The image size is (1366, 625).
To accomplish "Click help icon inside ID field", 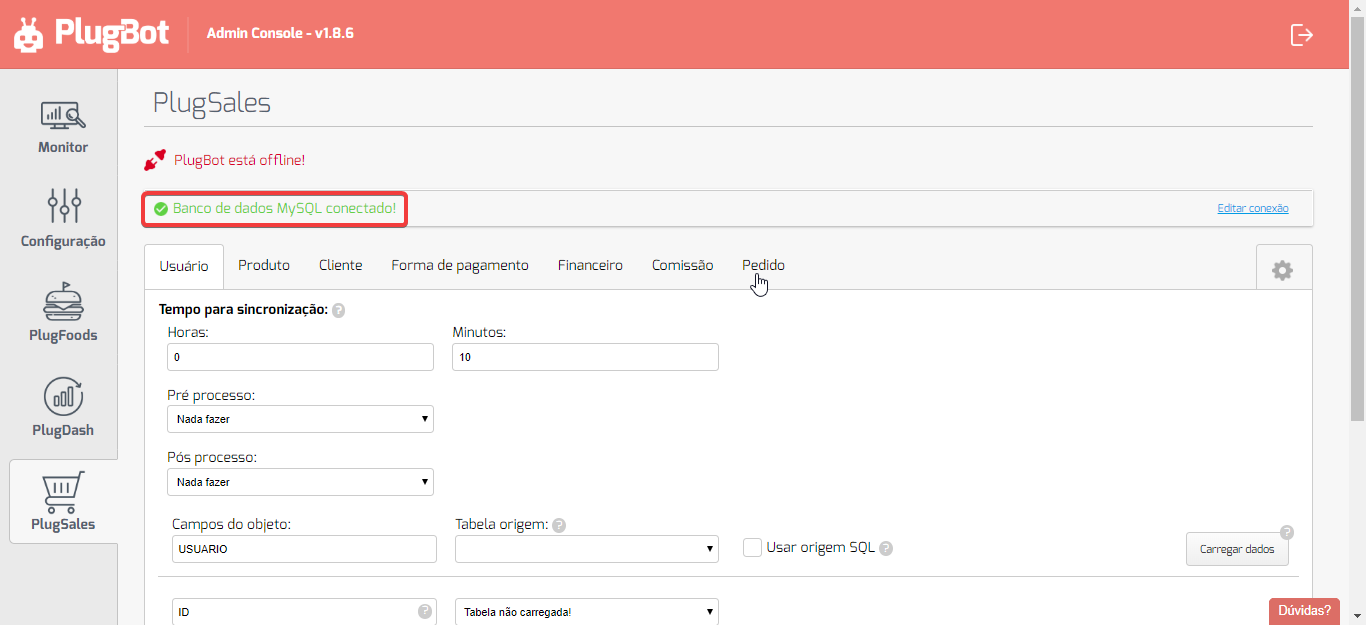I will click(x=425, y=611).
